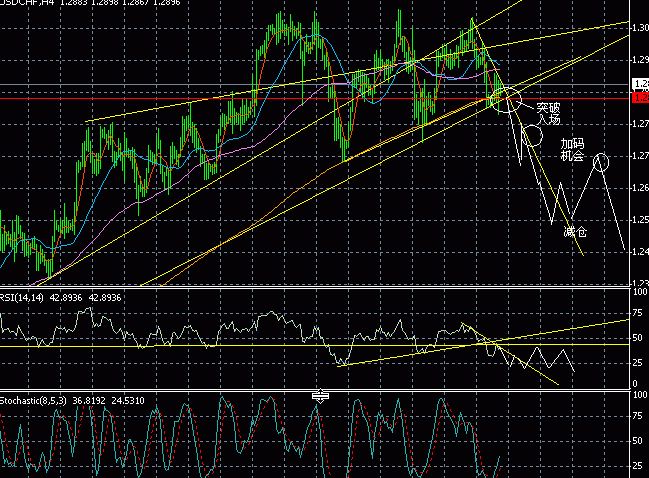
Task: Select the red horizontal line on the price chart
Action: (315, 98)
